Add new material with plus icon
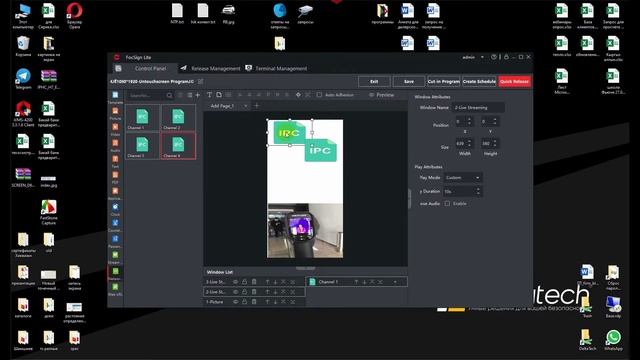This screenshot has width=640, height=360. click(x=198, y=95)
